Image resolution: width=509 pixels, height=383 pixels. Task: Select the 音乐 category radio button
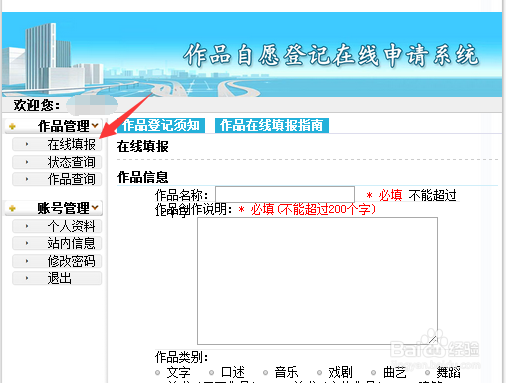tap(265, 373)
